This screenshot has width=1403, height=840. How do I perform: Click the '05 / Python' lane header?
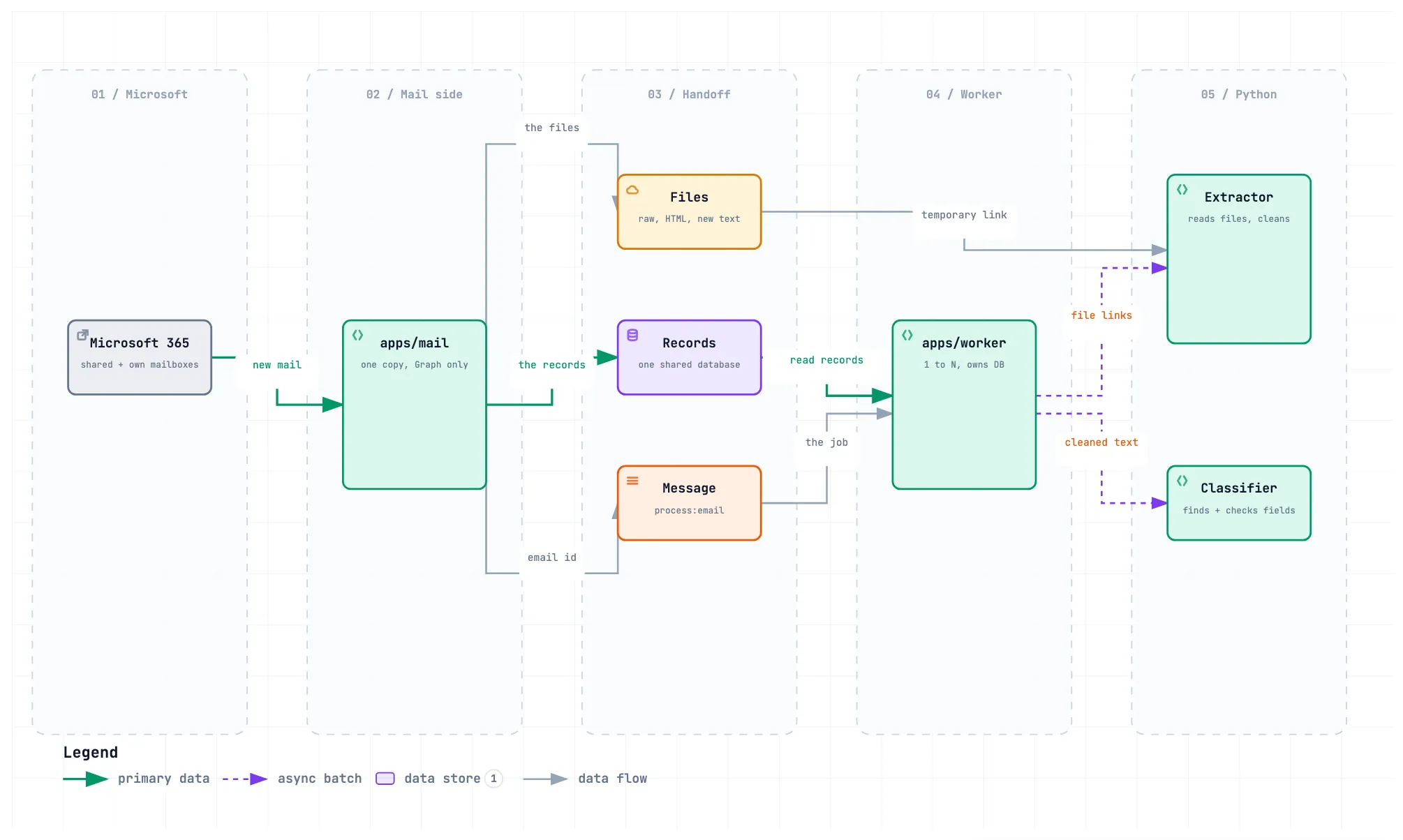point(1239,94)
